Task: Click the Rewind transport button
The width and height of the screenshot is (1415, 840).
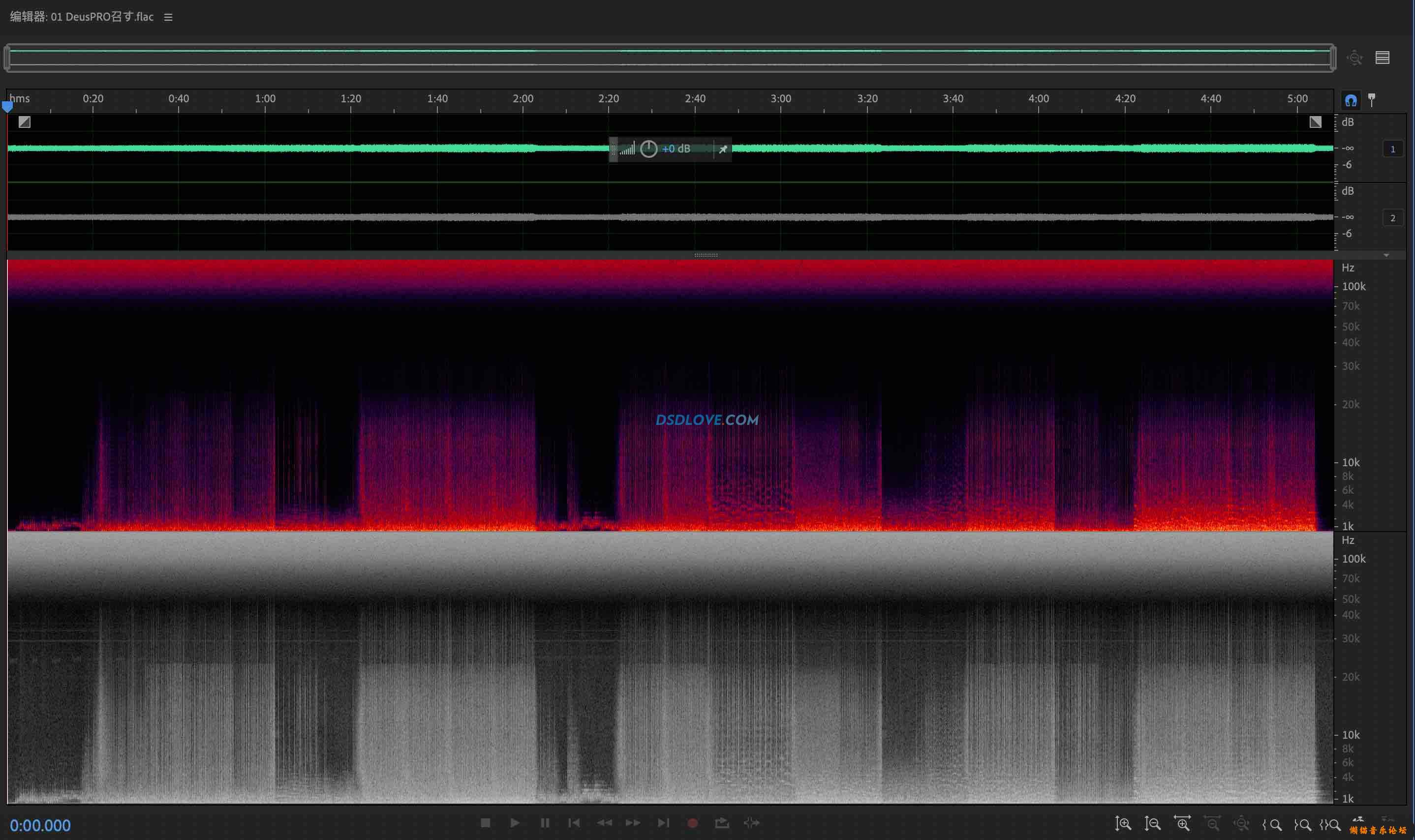Action: coord(604,822)
